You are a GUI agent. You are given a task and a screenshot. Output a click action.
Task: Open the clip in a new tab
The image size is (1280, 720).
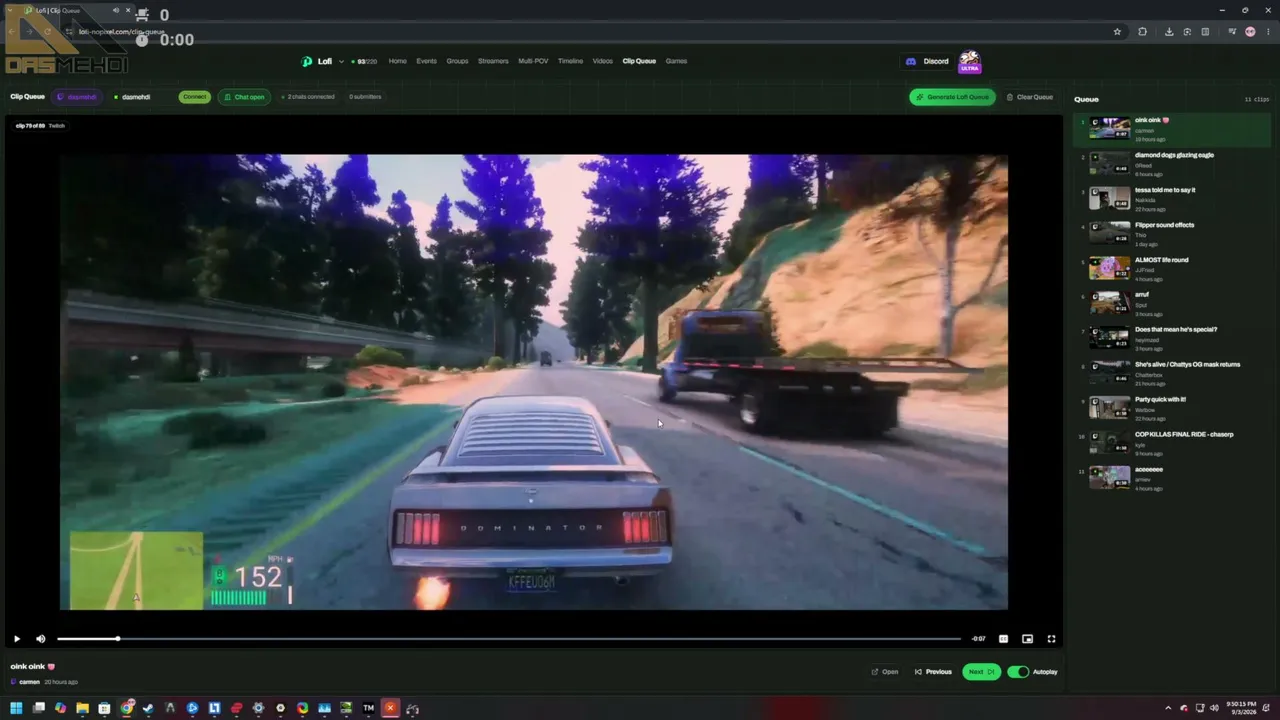point(885,672)
